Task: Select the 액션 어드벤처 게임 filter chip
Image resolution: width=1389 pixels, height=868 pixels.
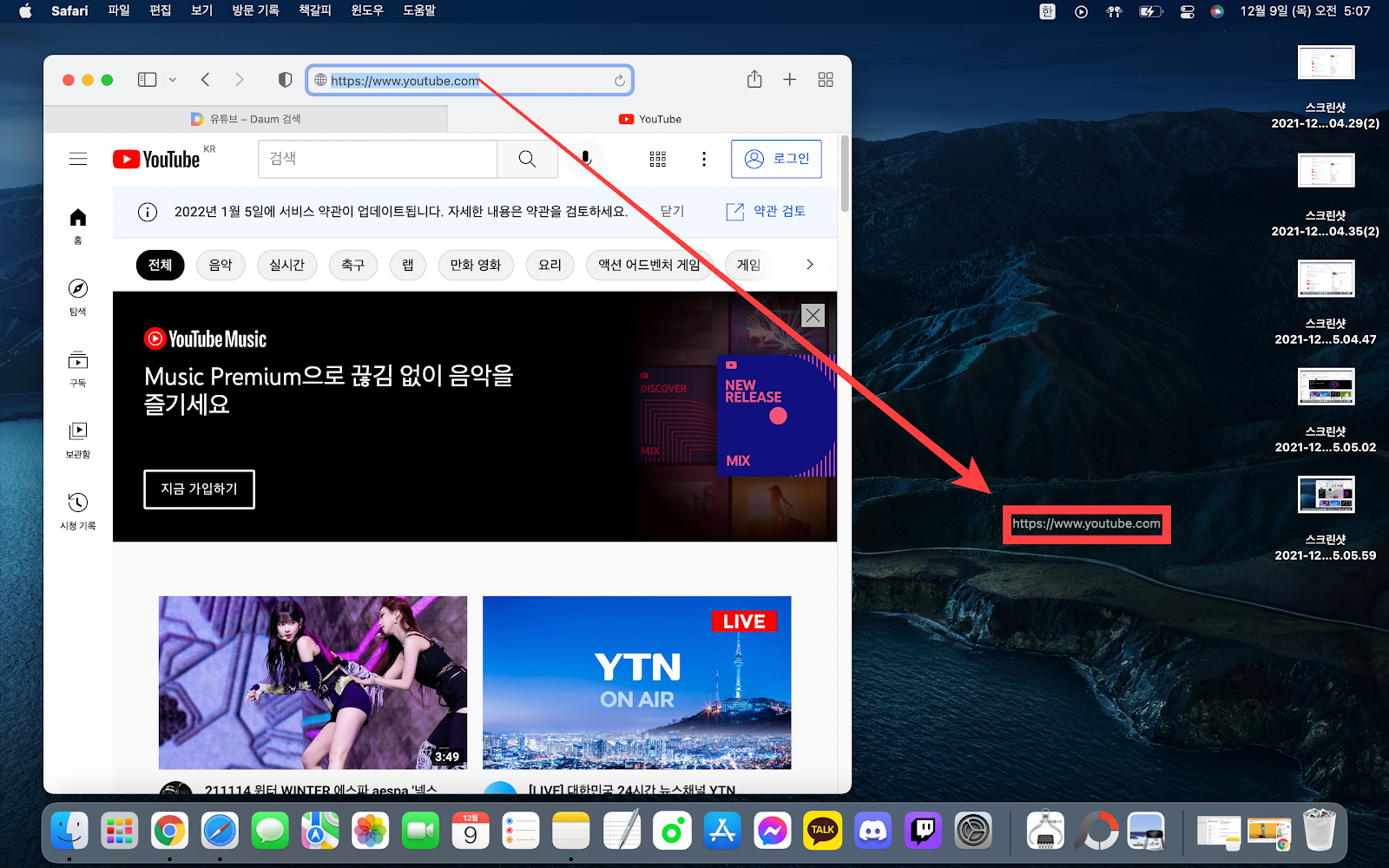Action: (648, 265)
